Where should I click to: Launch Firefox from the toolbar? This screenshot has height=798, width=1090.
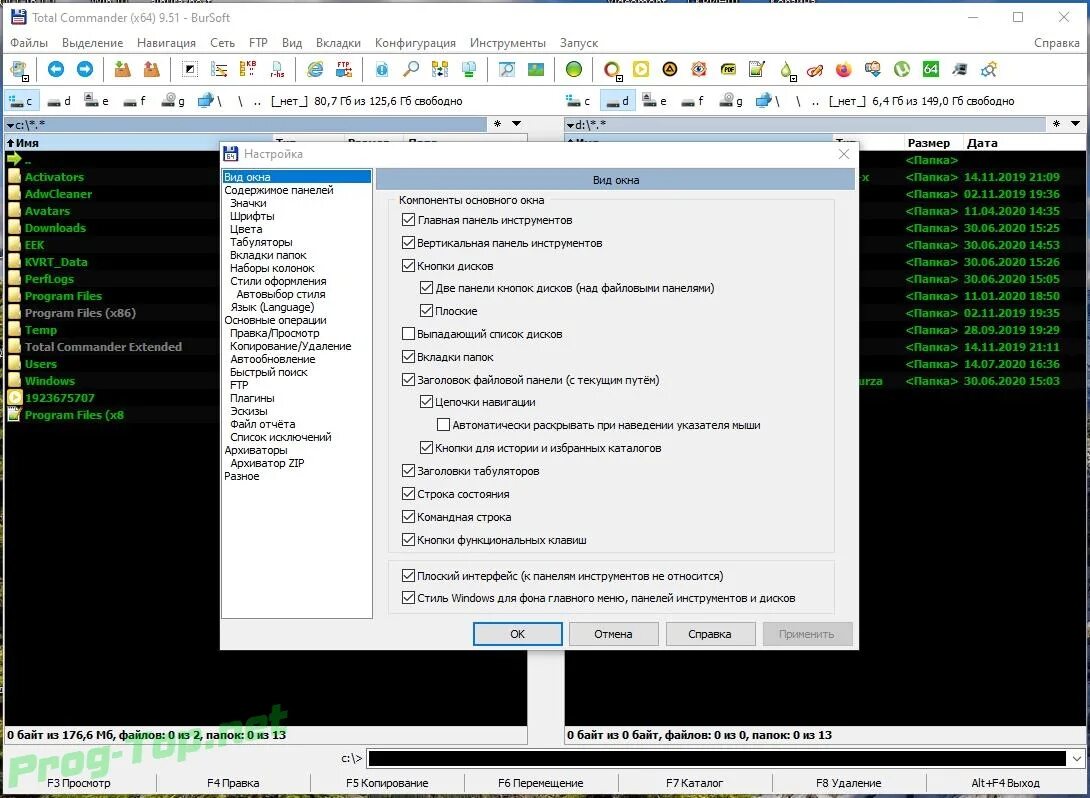tap(843, 69)
